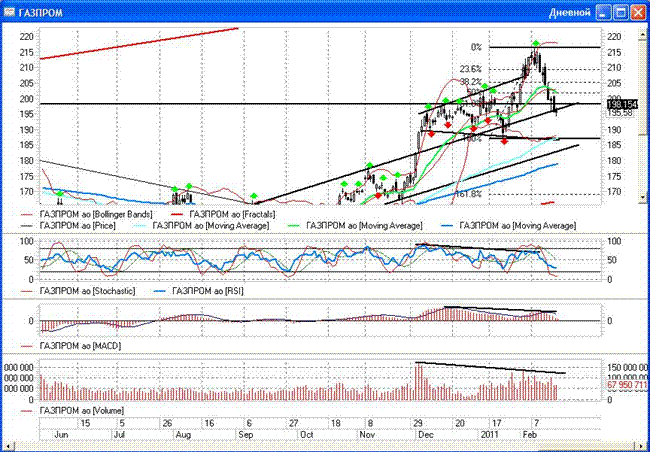Close the ГАЗПРОМ chart window
Viewport: 650px width, 452px height.
pos(638,12)
